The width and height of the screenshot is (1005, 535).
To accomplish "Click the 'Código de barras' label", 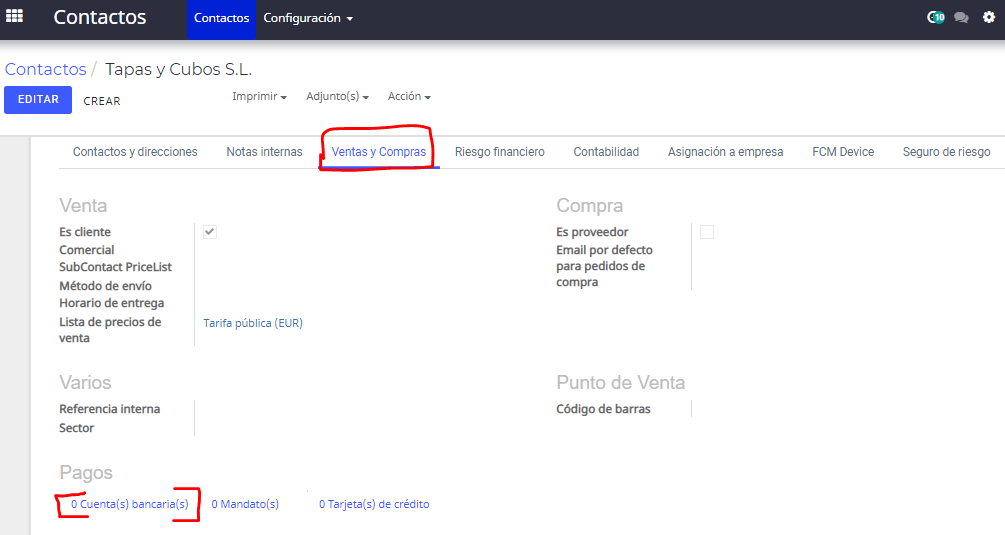I will tap(603, 409).
